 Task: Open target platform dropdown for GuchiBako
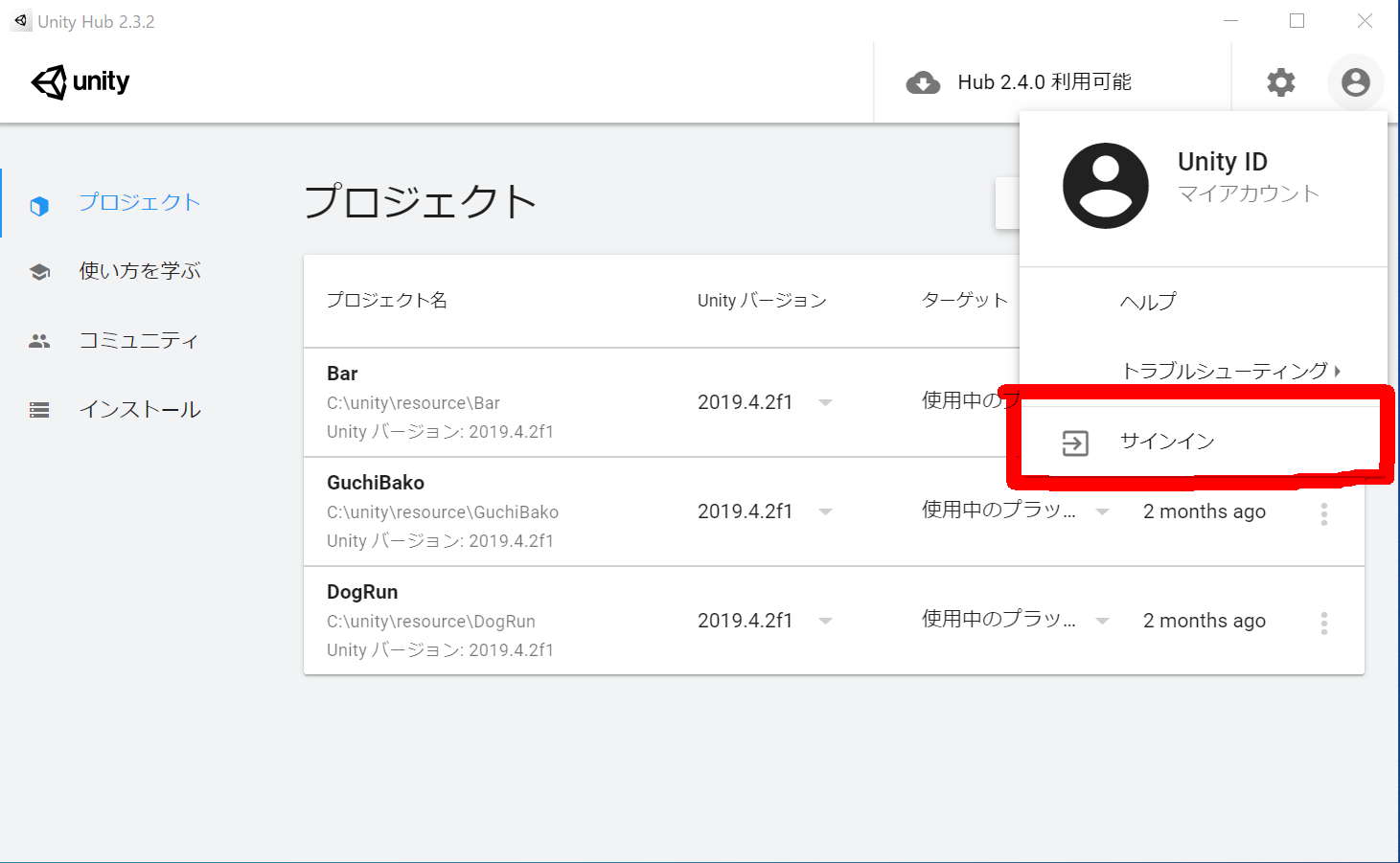click(x=1102, y=512)
